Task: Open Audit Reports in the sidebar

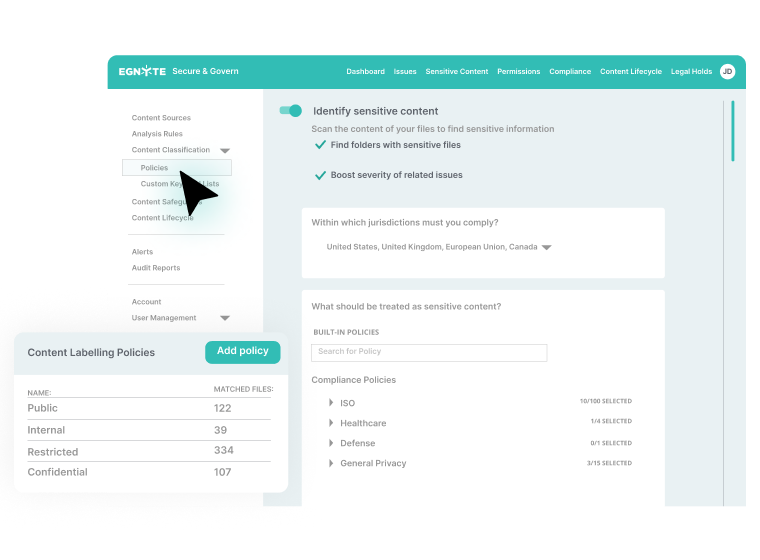Action: click(156, 268)
